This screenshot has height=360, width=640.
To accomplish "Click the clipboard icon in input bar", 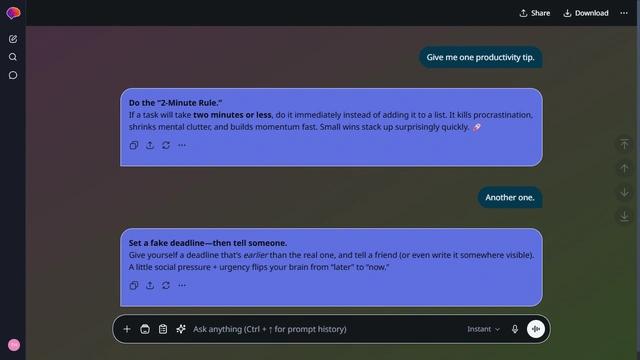I will (163, 329).
